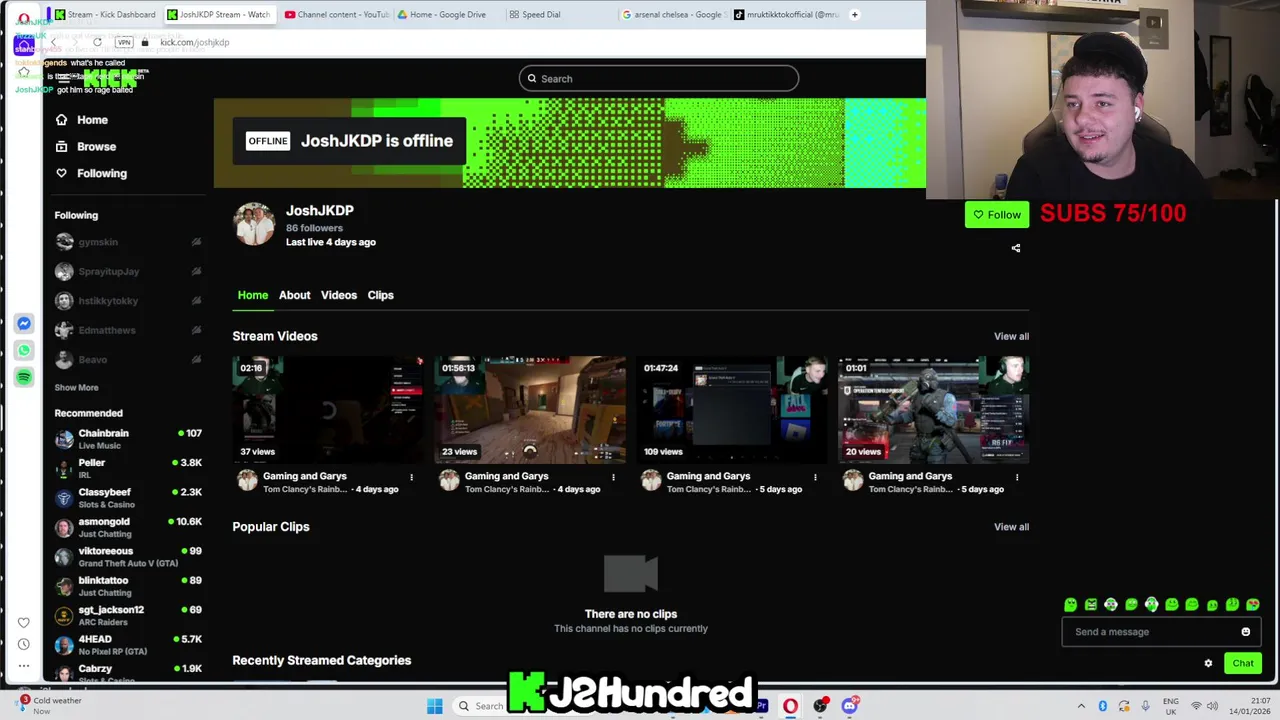1280x720 pixels.
Task: Click the Opera icon in the taskbar
Action: tap(790, 706)
